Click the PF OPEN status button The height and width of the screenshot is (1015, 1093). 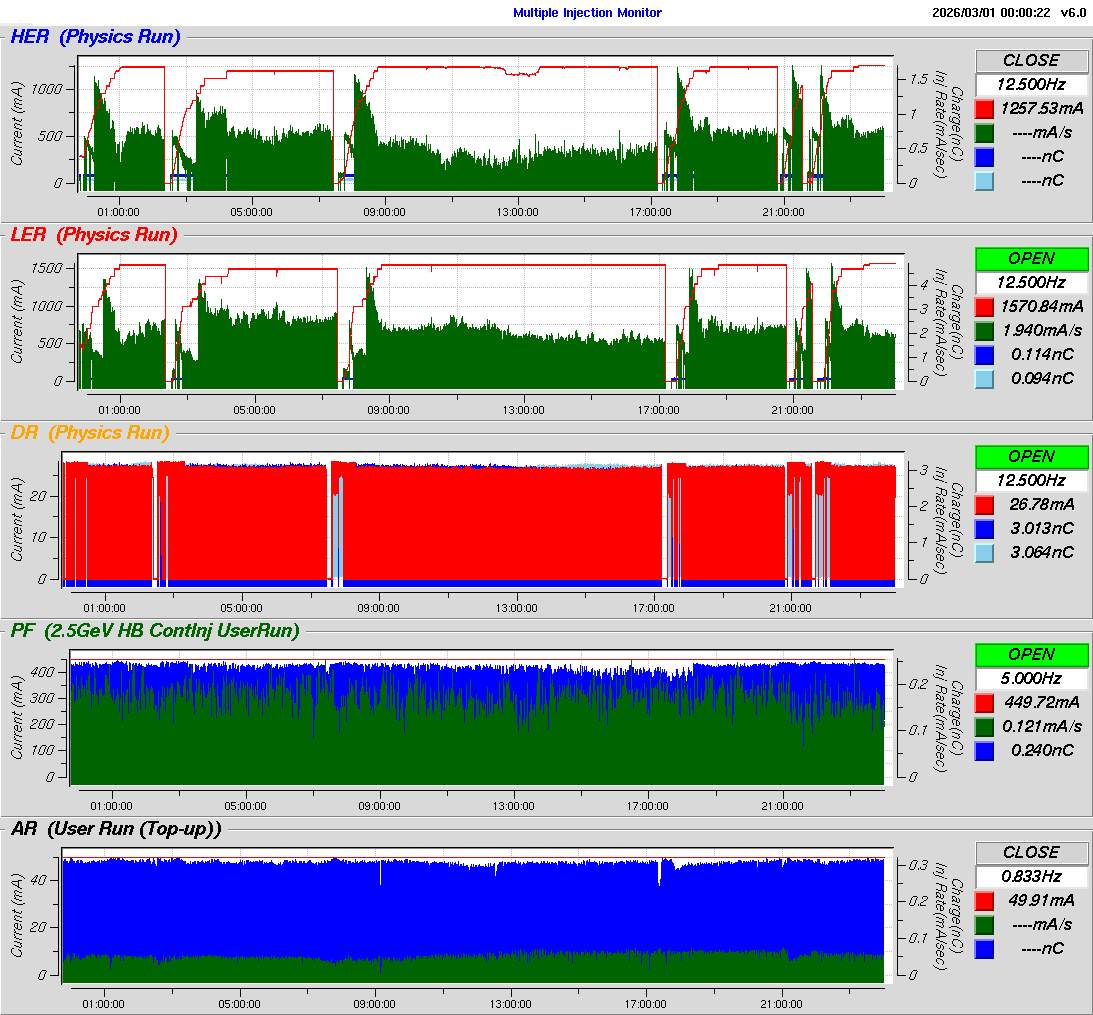(x=1032, y=655)
